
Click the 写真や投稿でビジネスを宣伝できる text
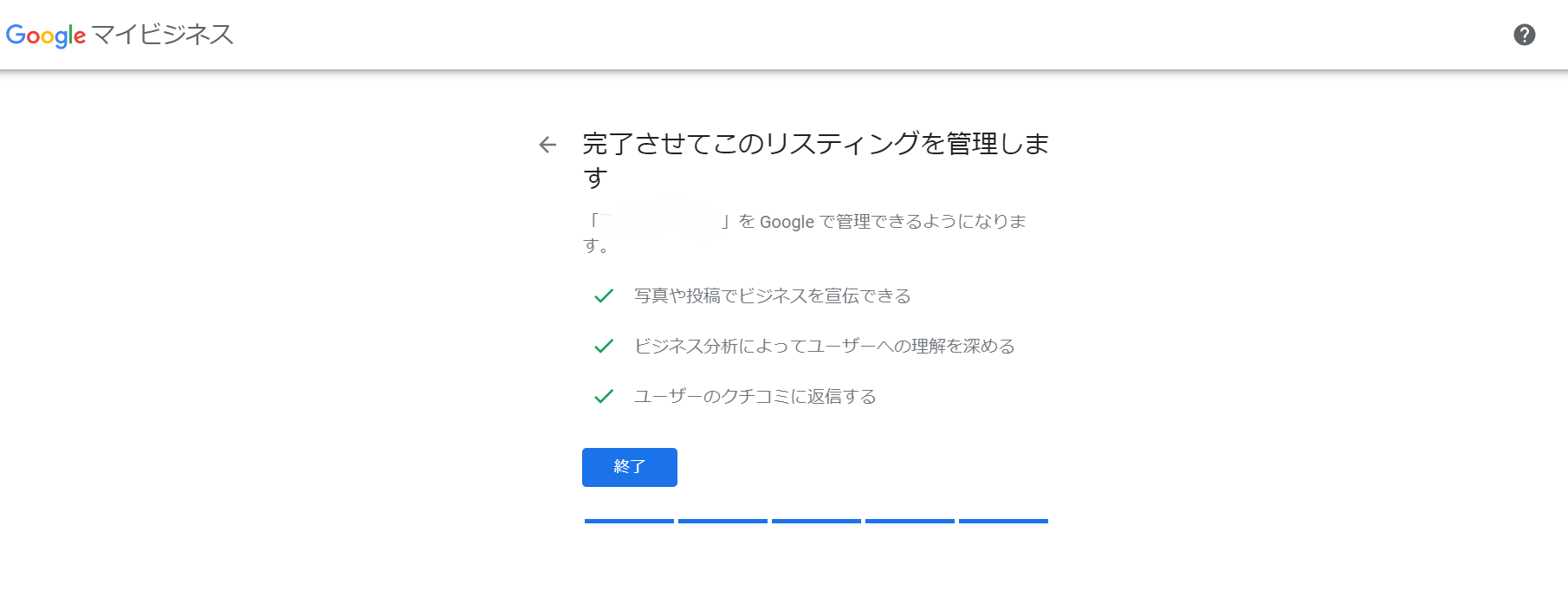tap(772, 296)
